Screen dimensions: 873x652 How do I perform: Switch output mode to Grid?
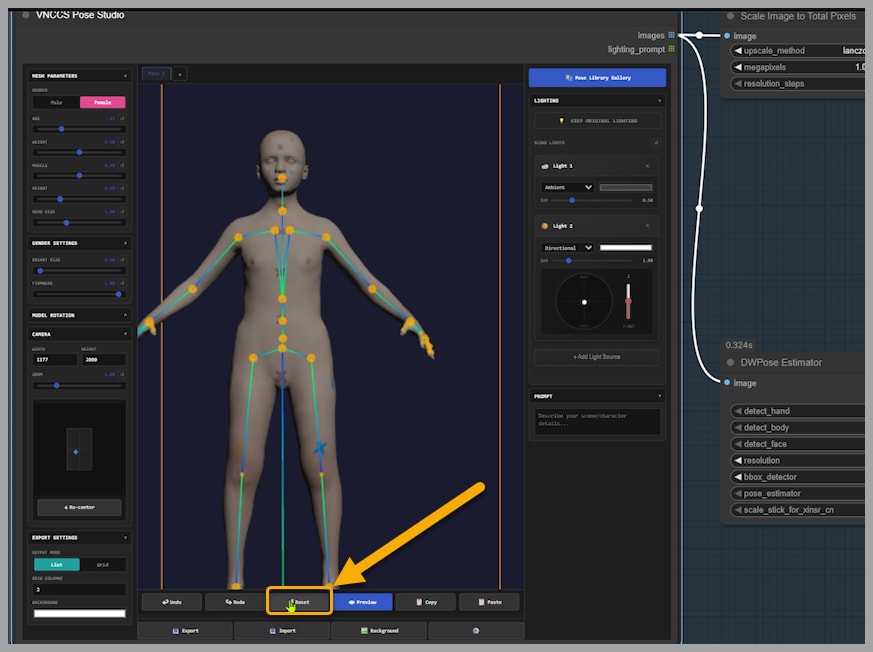[x=103, y=565]
